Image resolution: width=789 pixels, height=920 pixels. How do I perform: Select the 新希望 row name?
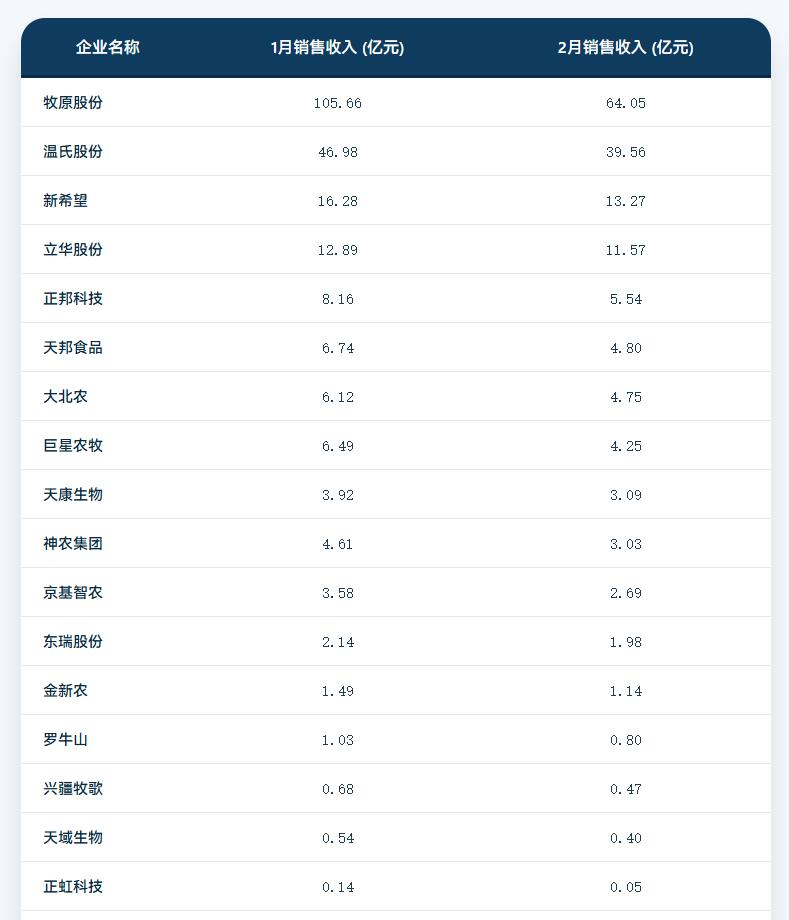tap(66, 201)
